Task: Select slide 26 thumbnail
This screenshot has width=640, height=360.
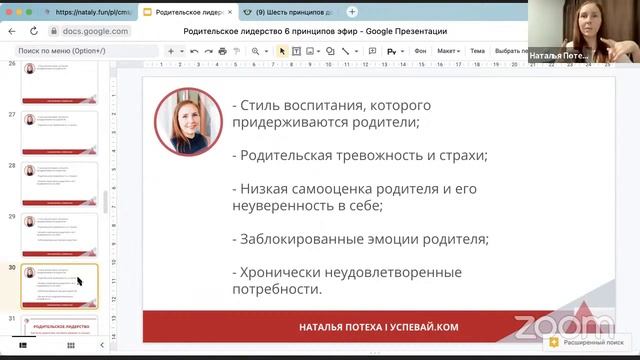Action: pos(60,82)
